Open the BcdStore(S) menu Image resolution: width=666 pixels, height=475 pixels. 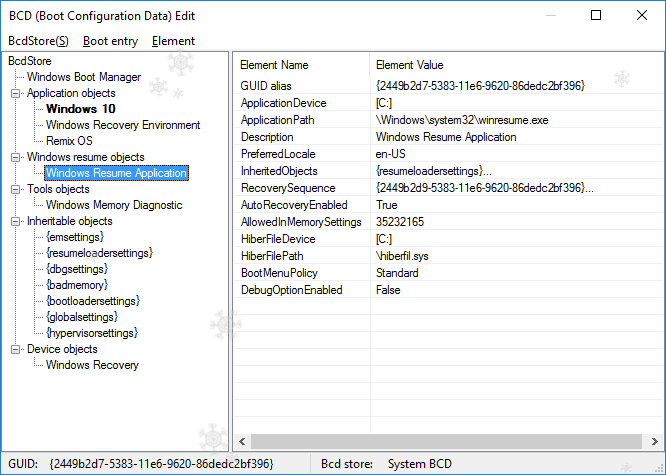(38, 41)
